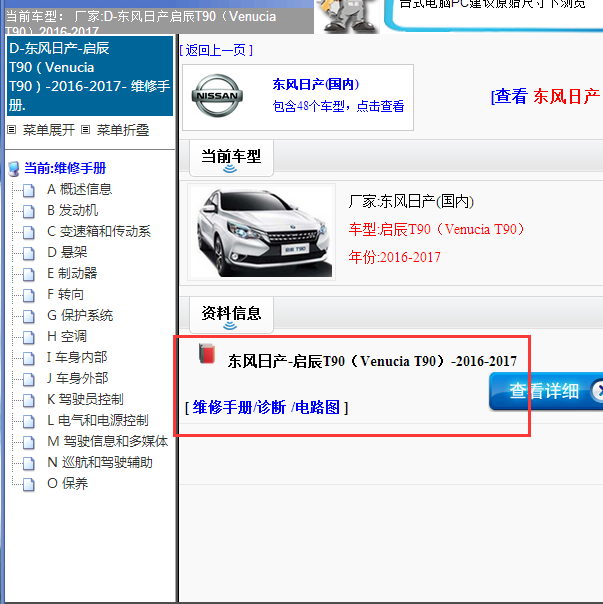Switch to the 资料信息 tab
603x604 pixels.
(x=231, y=314)
